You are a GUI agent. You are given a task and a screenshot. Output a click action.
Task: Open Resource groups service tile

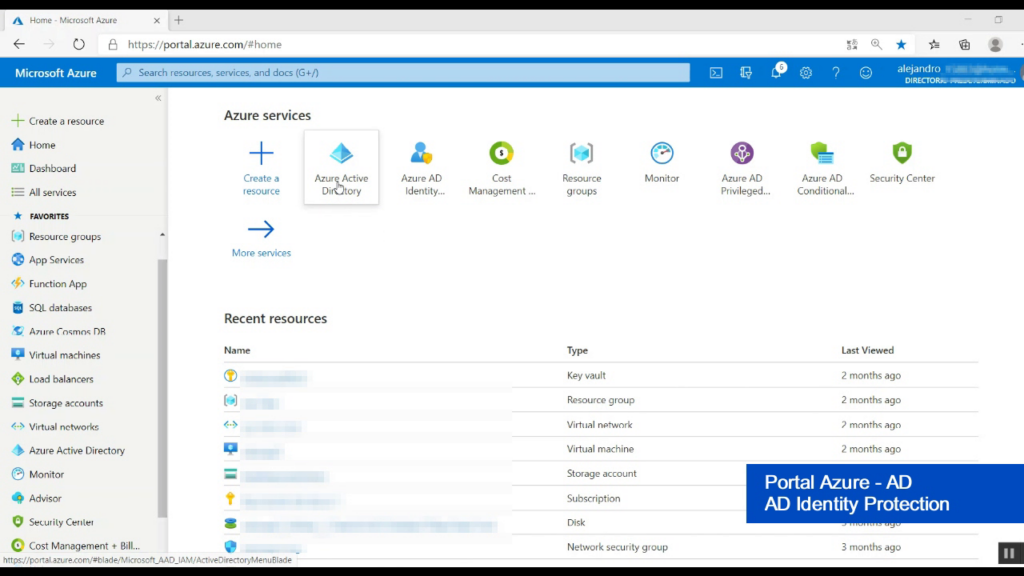pyautogui.click(x=581, y=167)
